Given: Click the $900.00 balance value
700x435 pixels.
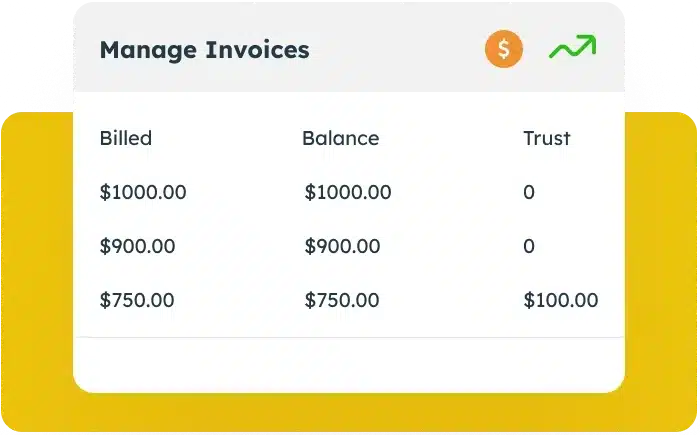Looking at the screenshot, I should (342, 247).
